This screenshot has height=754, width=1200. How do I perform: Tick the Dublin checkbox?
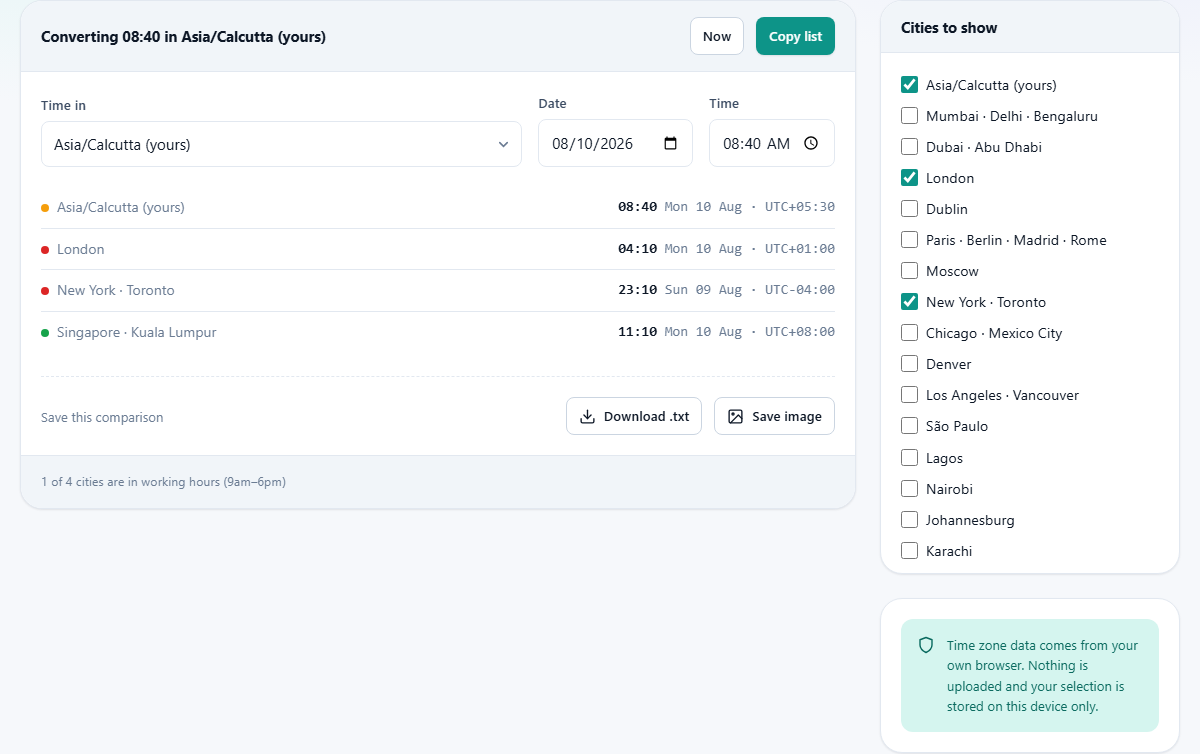(x=909, y=209)
